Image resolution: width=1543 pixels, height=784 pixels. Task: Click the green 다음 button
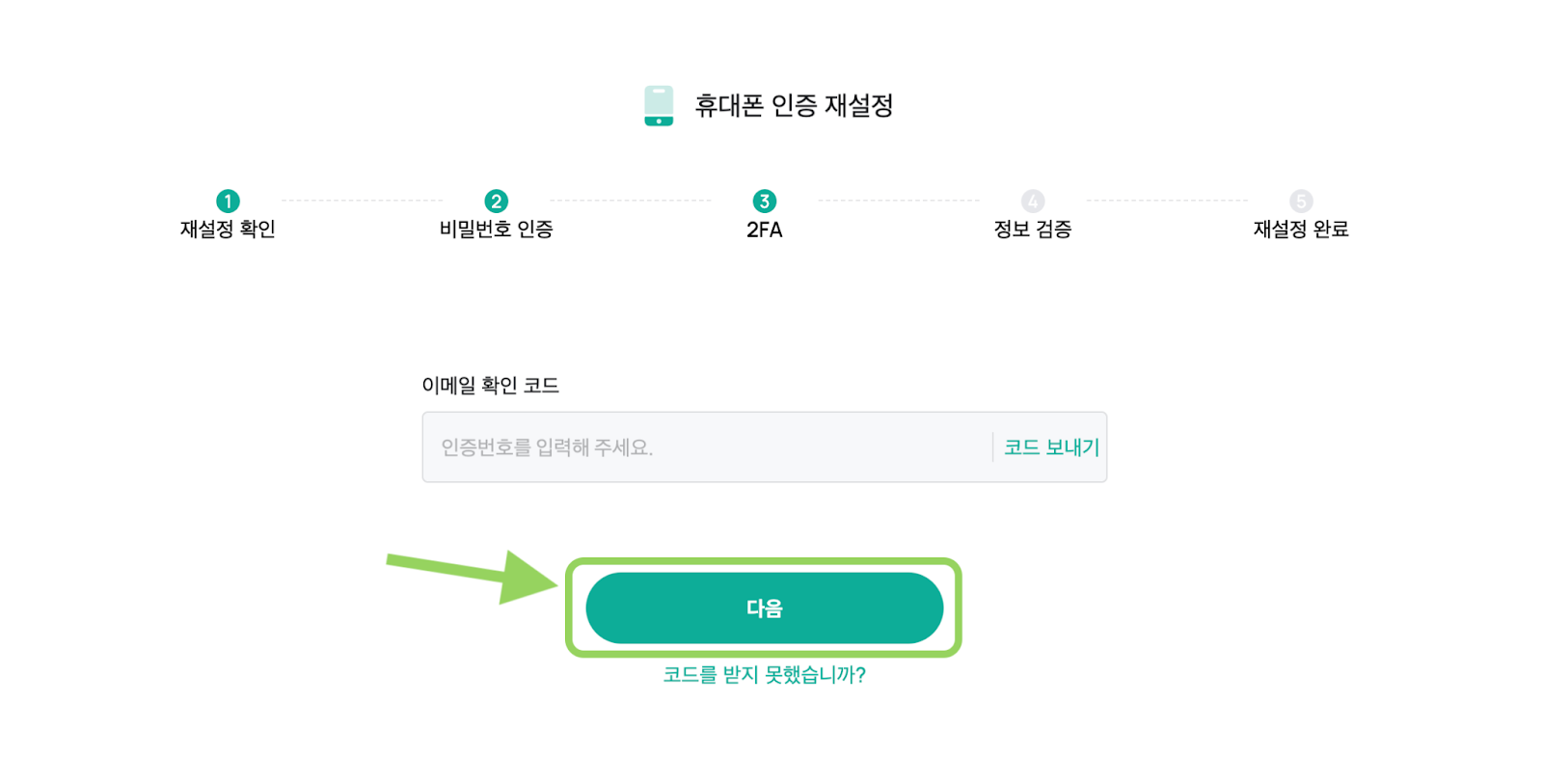coord(765,608)
